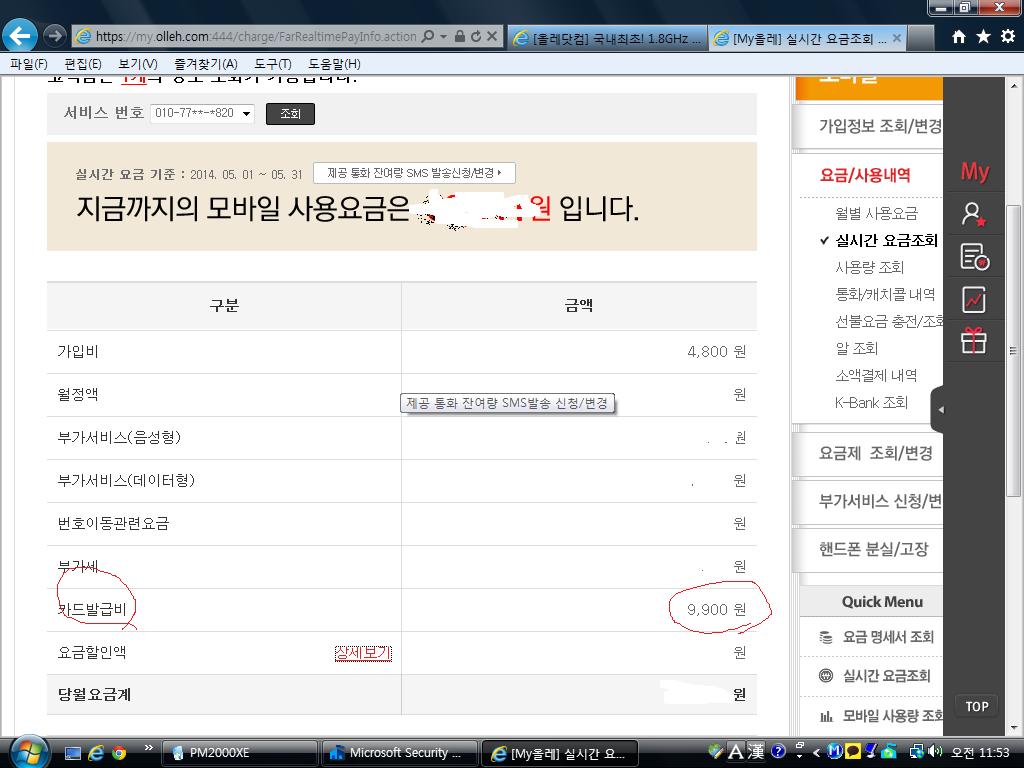
Task: Refresh the page using address bar icon
Action: (x=476, y=37)
